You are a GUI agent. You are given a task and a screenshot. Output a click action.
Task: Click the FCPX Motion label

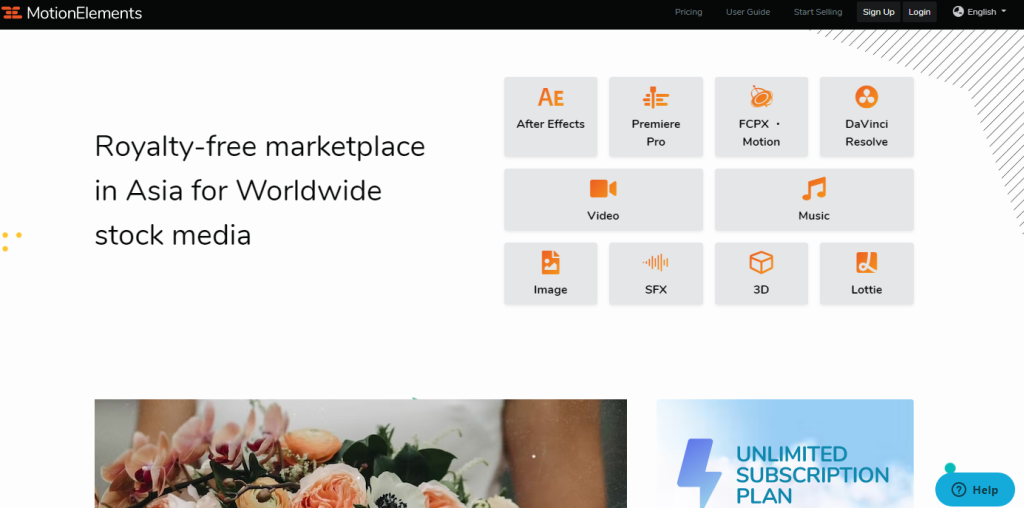761,133
